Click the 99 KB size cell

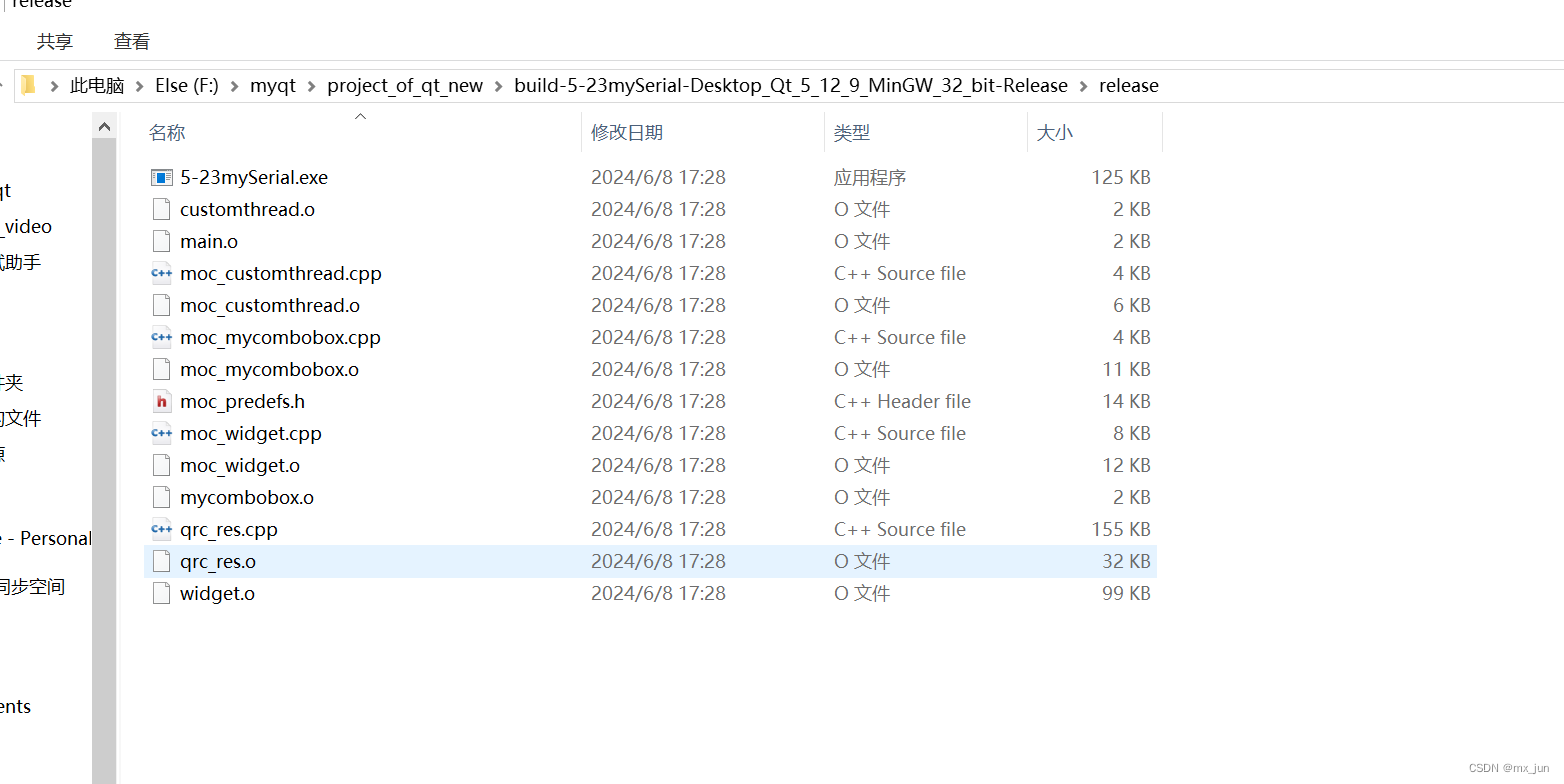[1127, 593]
